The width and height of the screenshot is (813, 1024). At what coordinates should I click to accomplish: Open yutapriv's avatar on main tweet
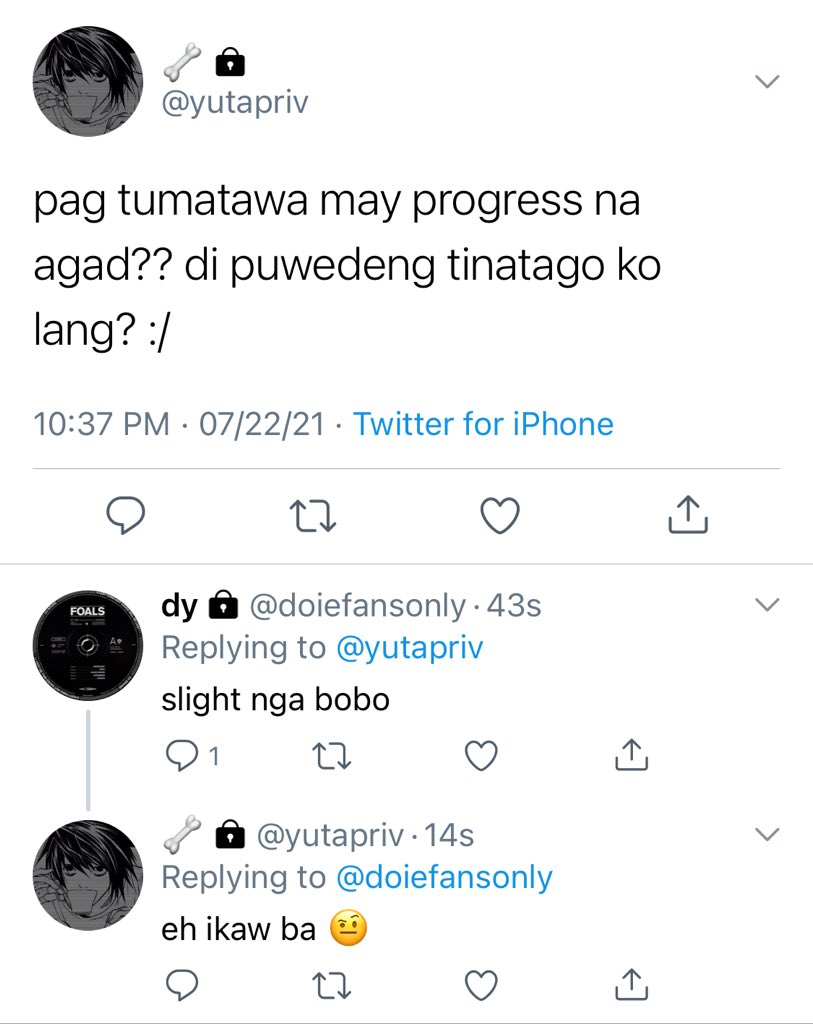pyautogui.click(x=88, y=81)
